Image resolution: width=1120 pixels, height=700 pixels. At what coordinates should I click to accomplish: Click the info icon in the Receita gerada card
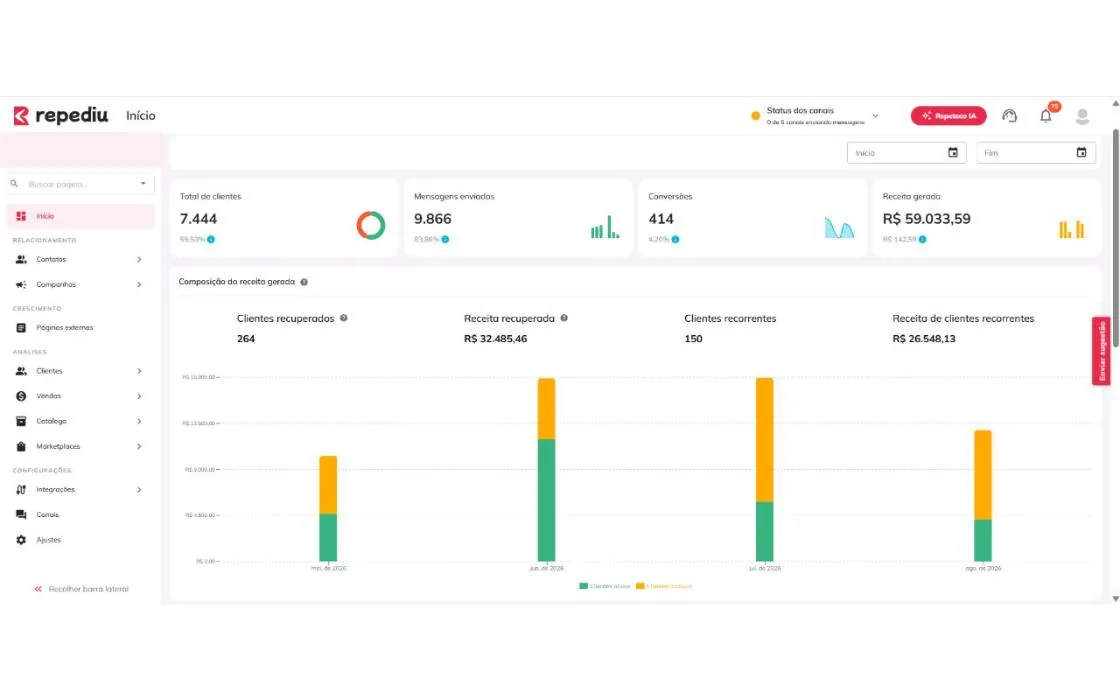point(922,239)
